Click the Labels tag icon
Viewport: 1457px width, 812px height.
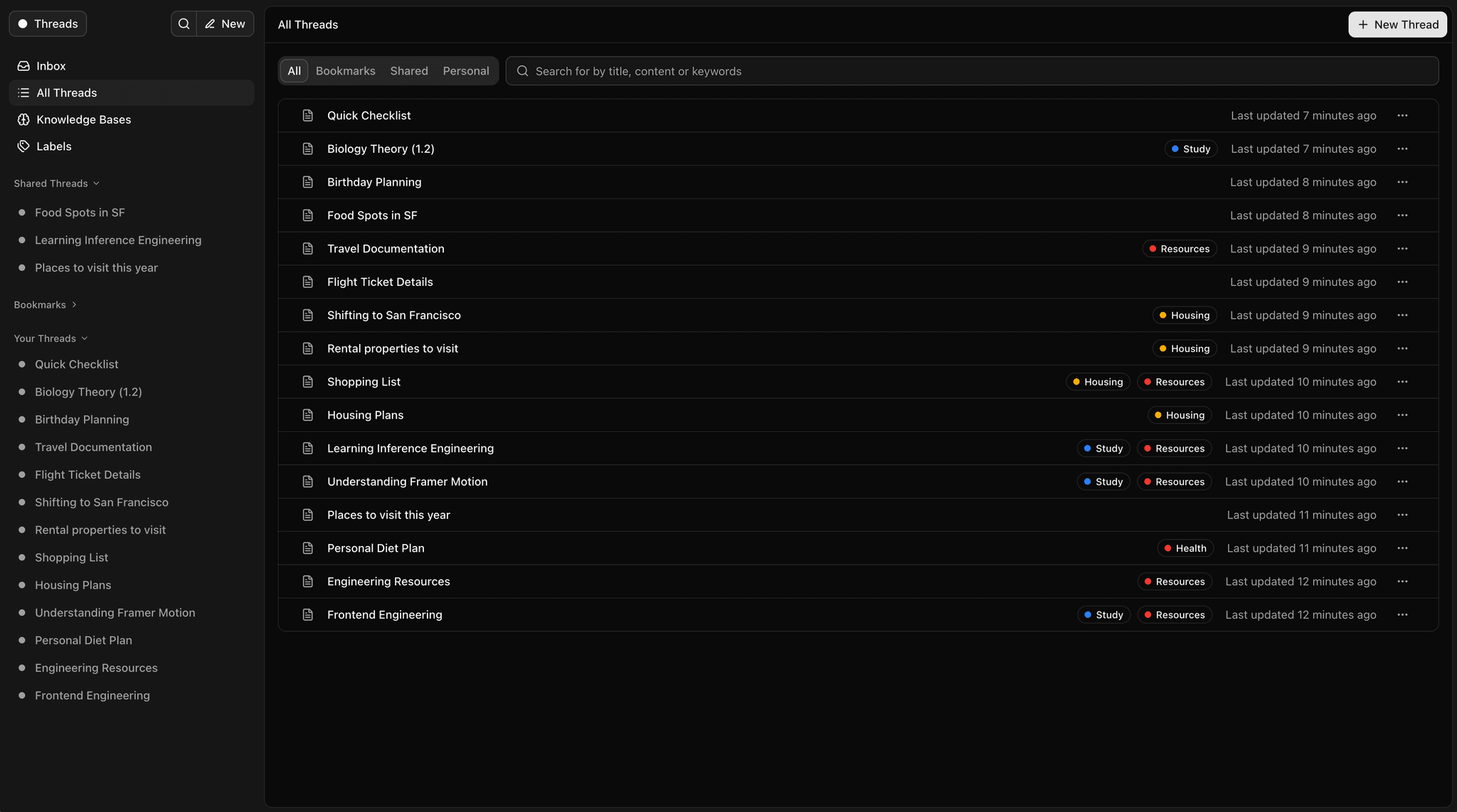click(23, 146)
